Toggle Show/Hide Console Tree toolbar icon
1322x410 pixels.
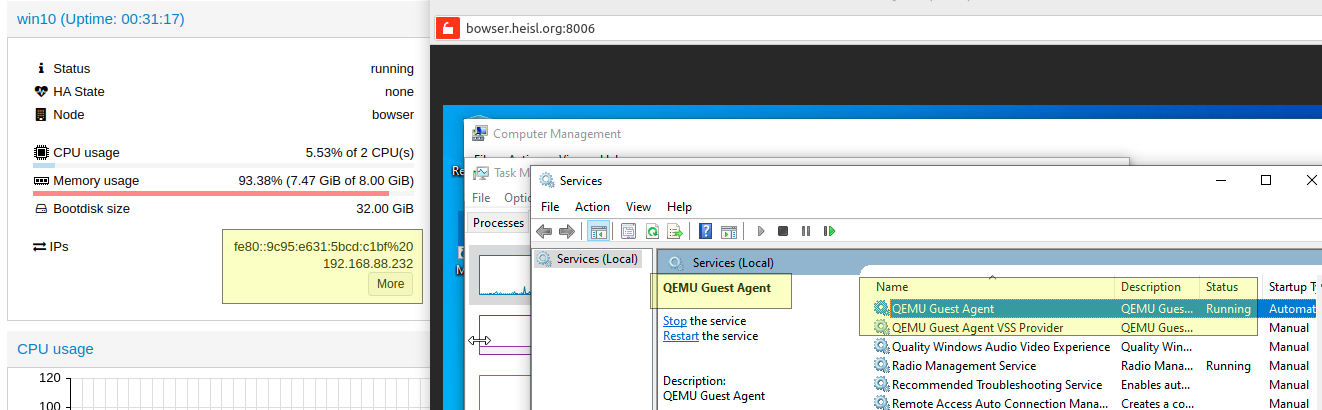pos(598,231)
